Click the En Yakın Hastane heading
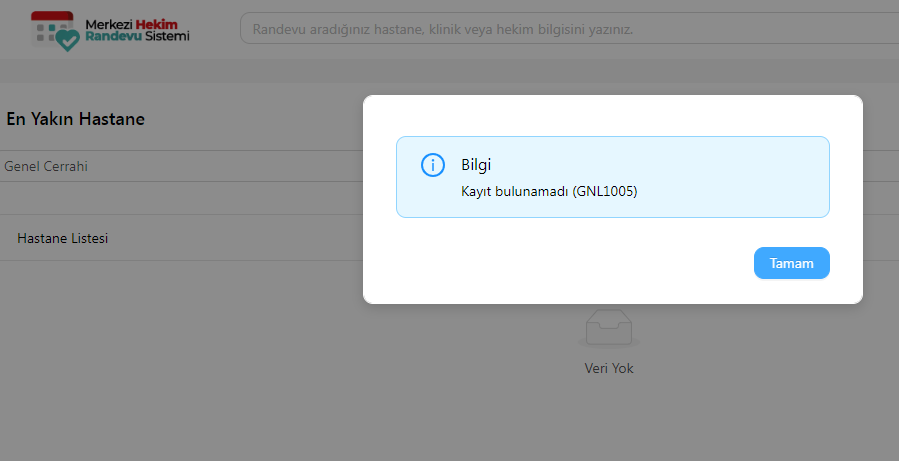 click(76, 119)
